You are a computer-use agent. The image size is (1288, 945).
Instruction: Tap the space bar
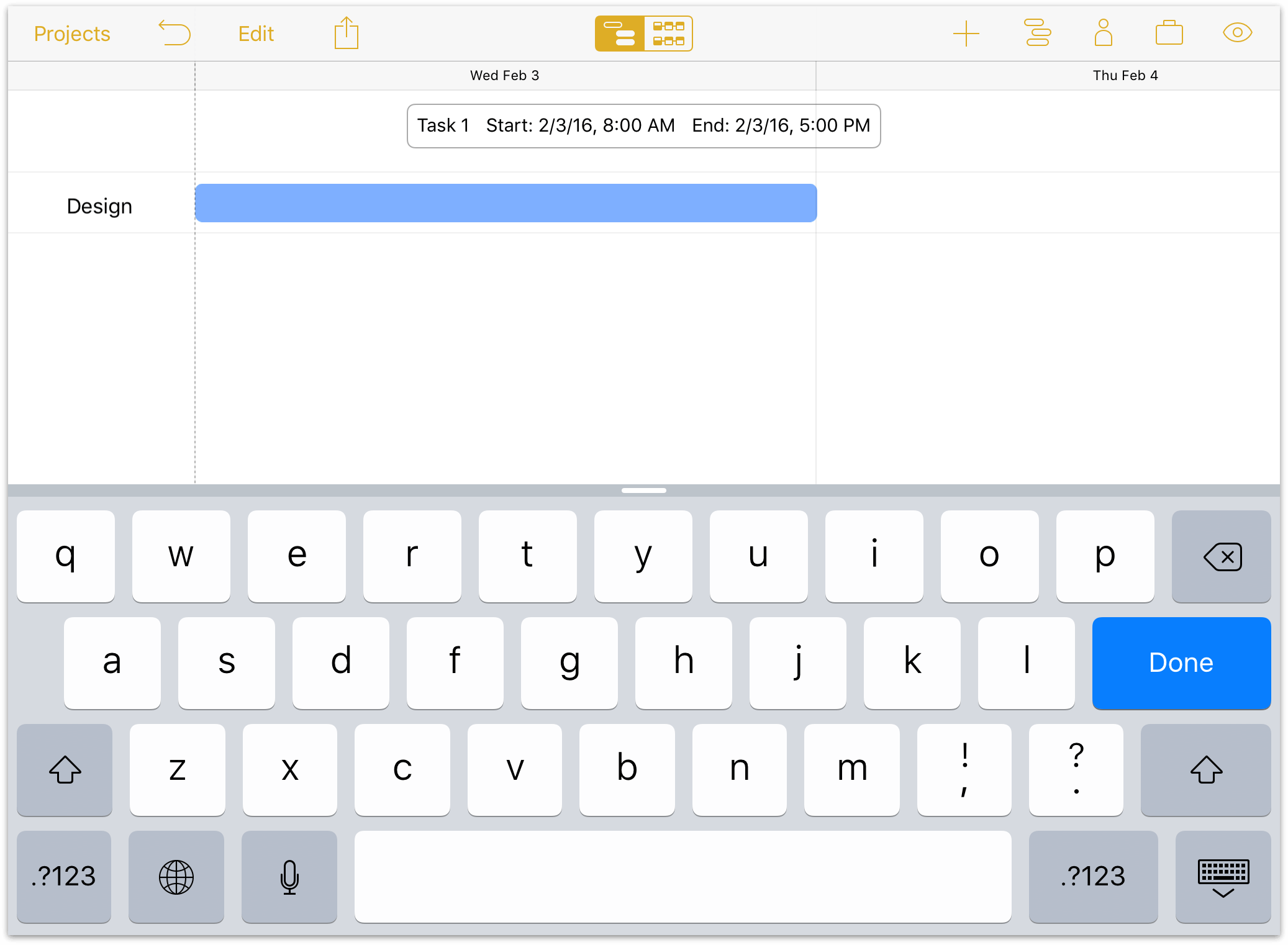(x=683, y=877)
